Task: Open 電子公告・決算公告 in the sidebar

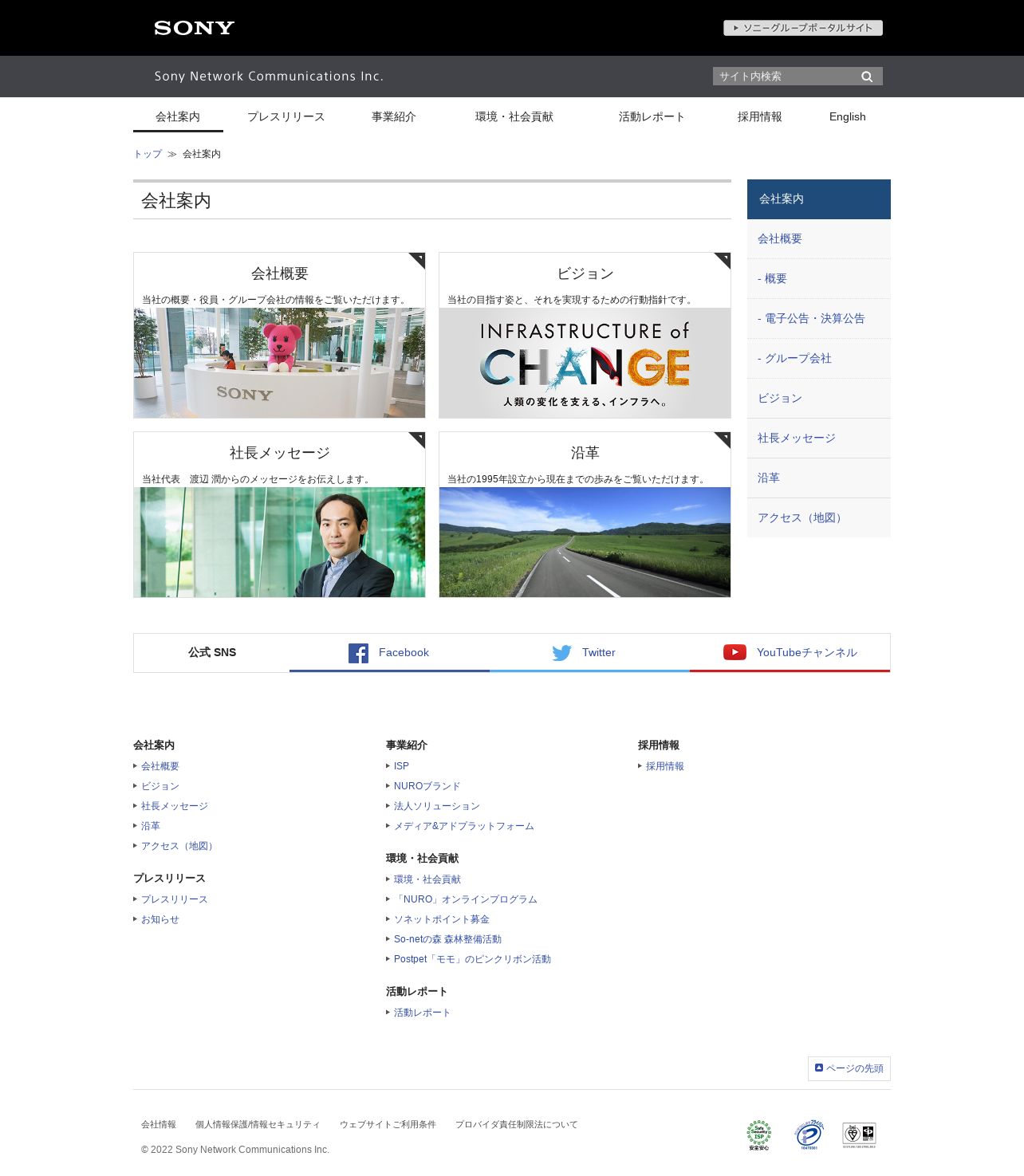Action: [819, 319]
